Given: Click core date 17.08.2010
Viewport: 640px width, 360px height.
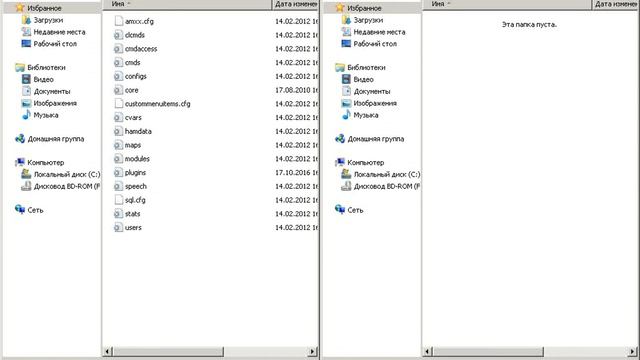Looking at the screenshot, I should [x=296, y=90].
